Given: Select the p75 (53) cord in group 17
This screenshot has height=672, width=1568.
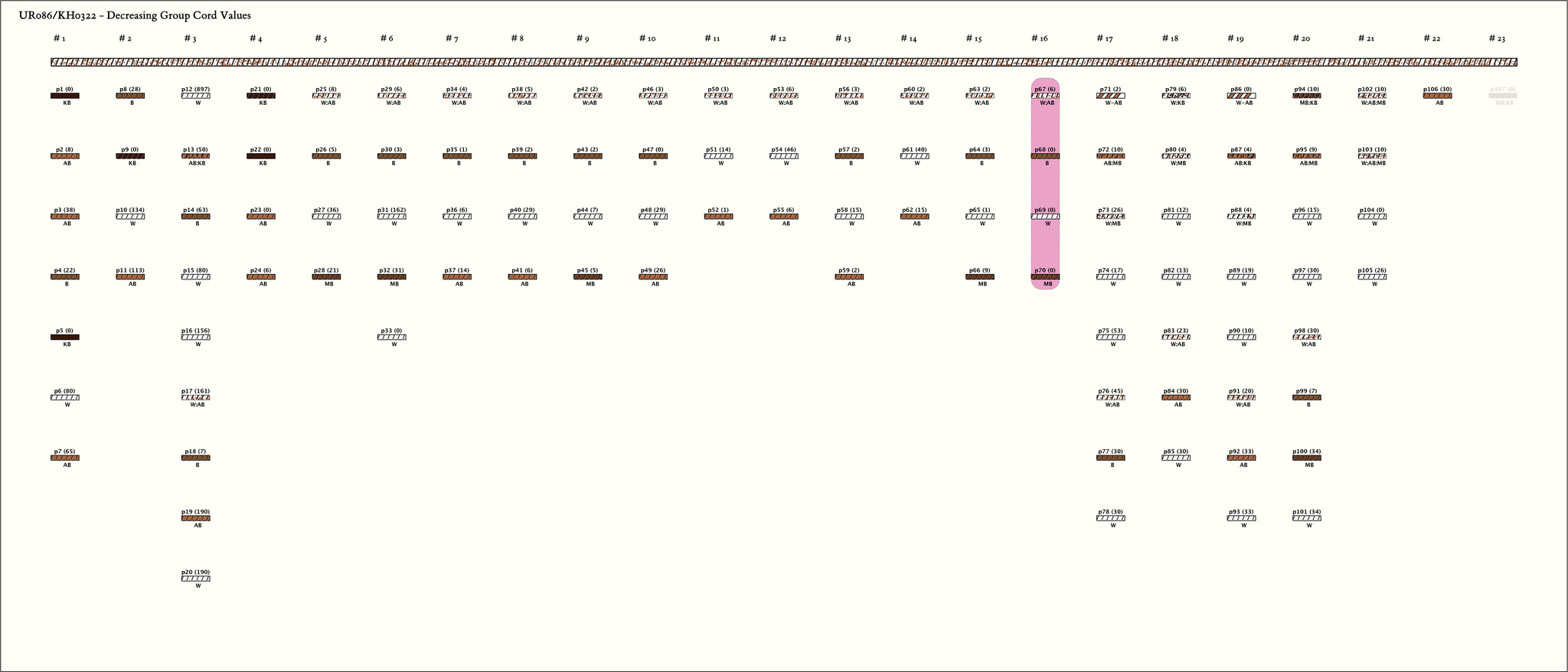Looking at the screenshot, I should [x=1110, y=338].
